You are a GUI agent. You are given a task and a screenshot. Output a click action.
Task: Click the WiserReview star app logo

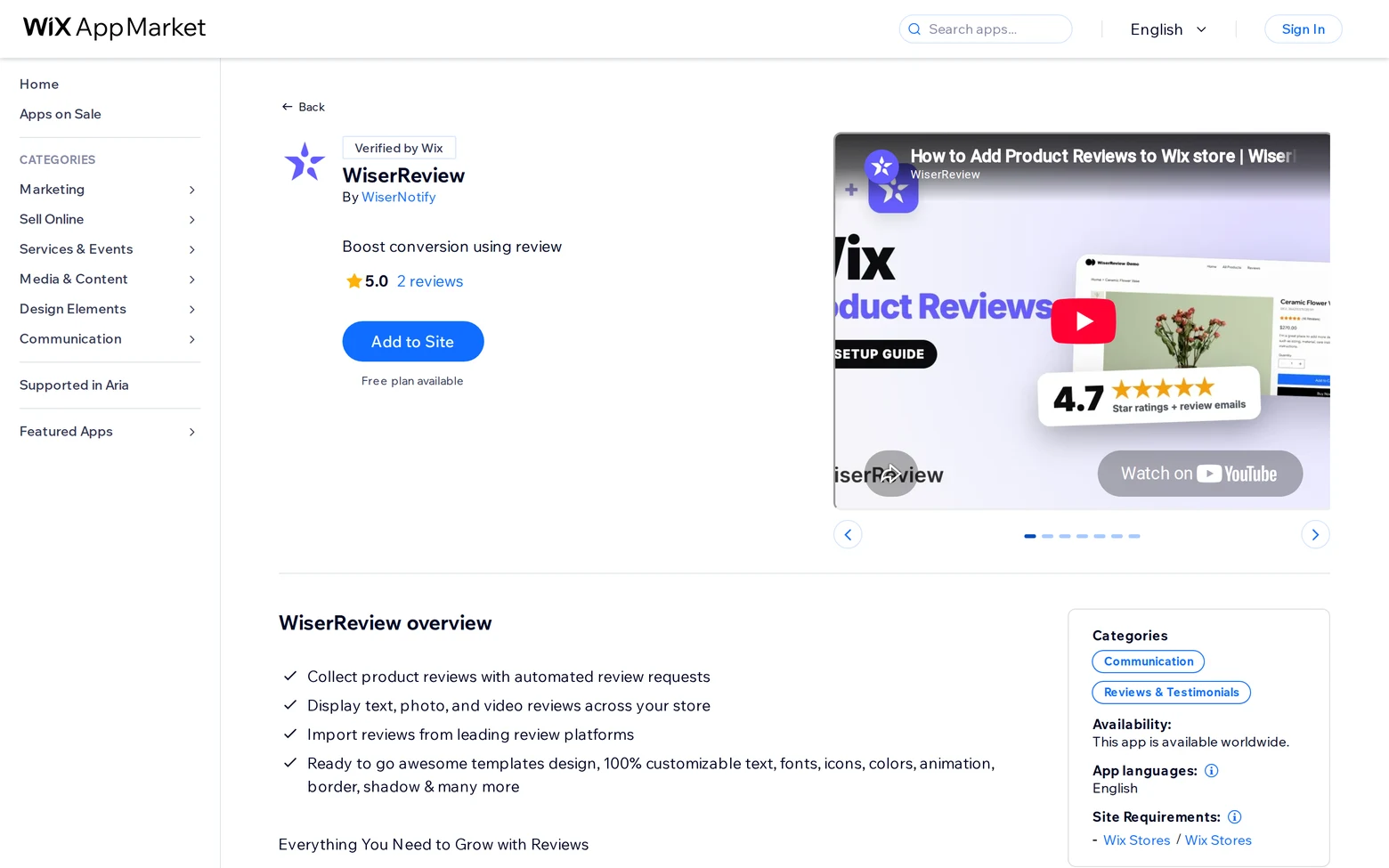coord(305,162)
